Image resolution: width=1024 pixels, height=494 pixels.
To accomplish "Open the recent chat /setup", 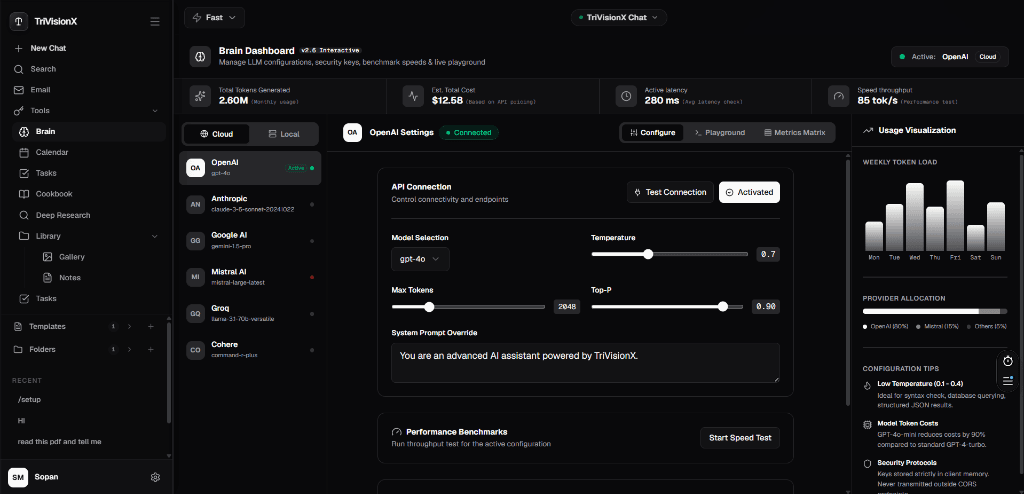I will [x=29, y=399].
